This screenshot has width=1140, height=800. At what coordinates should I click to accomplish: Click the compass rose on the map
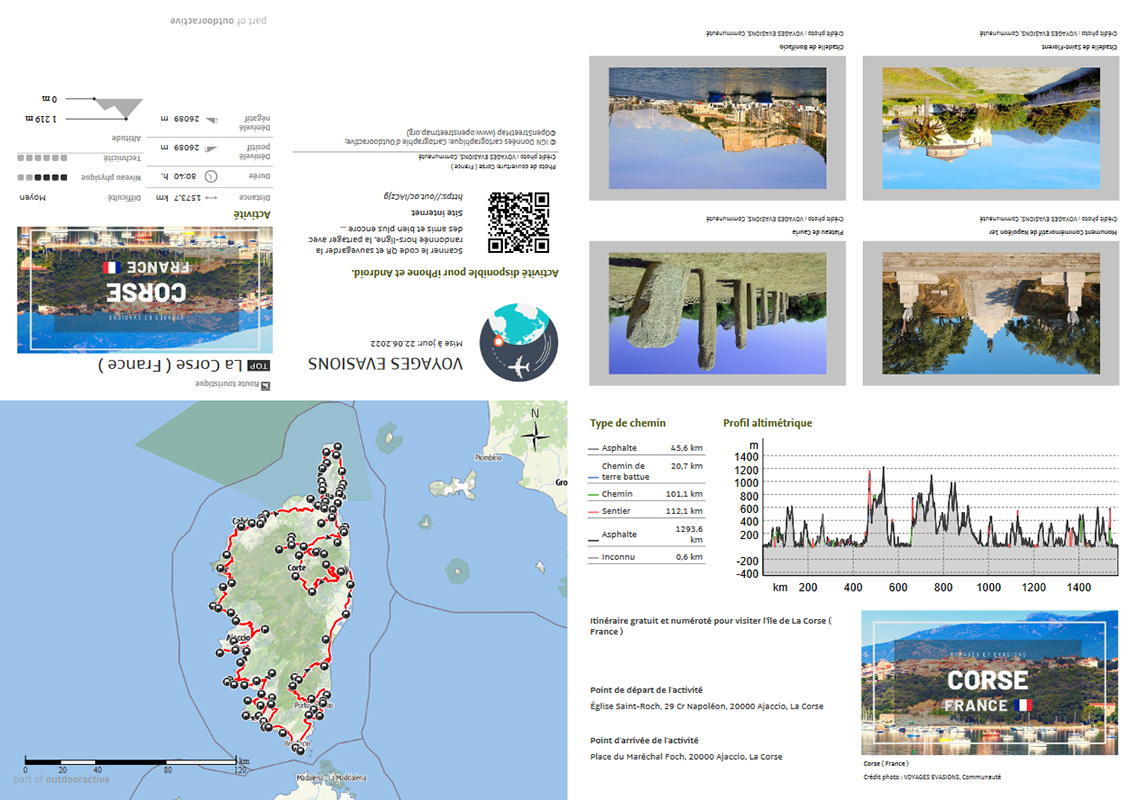pos(535,436)
